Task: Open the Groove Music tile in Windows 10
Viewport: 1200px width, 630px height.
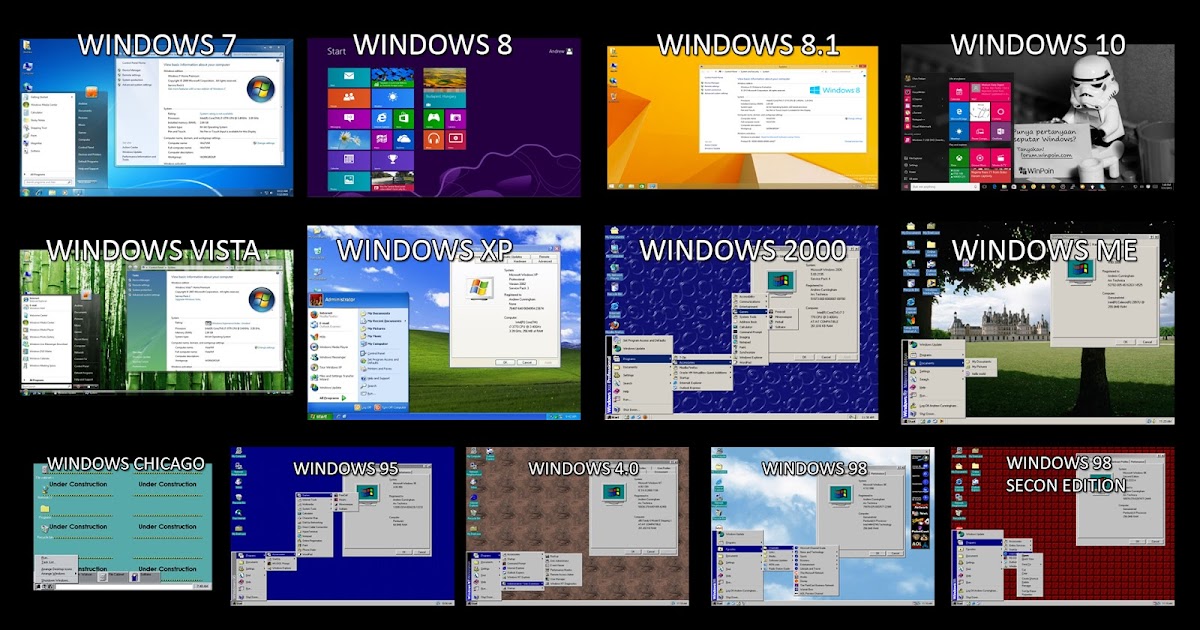Action: 978,159
